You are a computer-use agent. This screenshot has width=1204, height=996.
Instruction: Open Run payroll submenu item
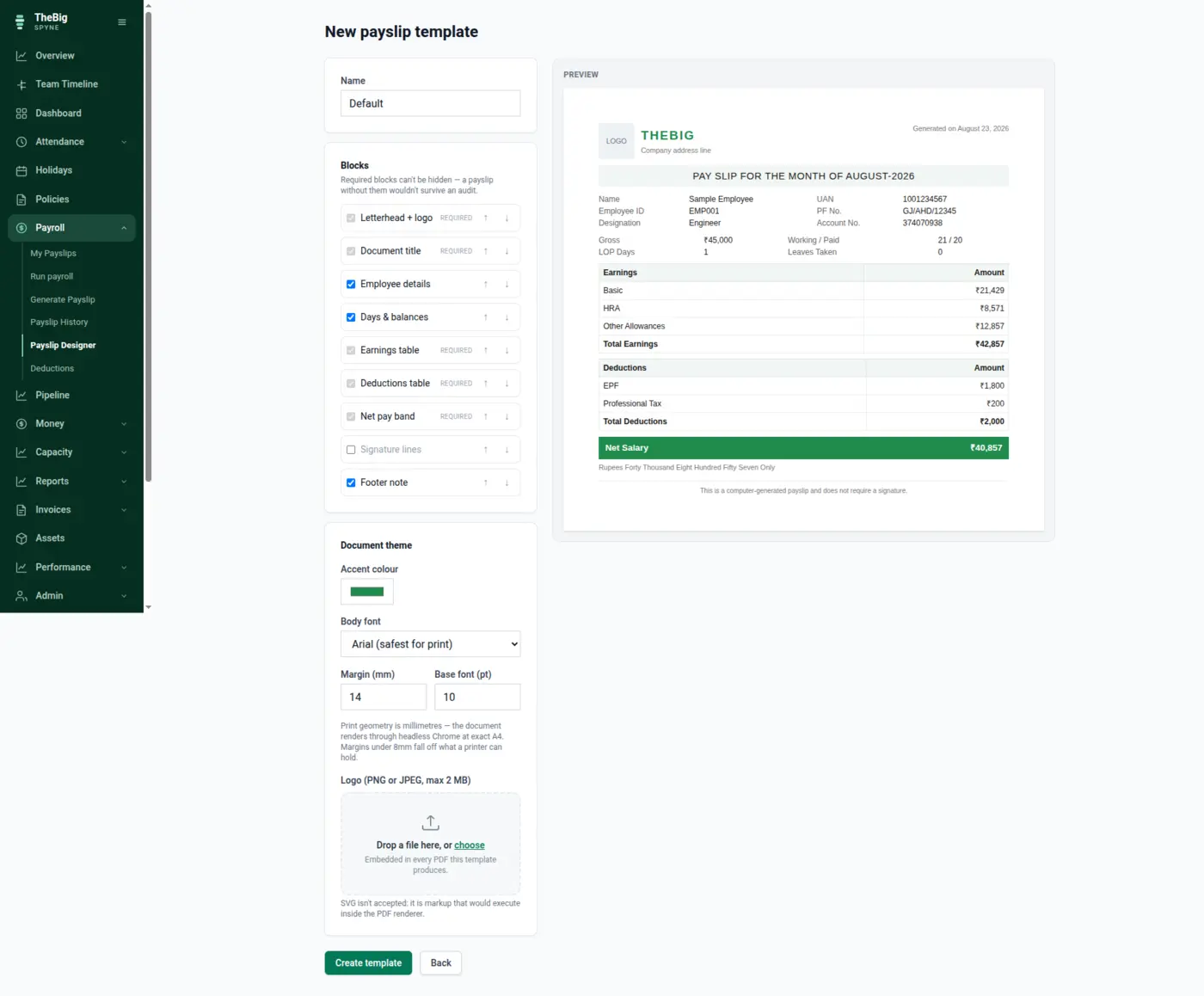(x=52, y=277)
